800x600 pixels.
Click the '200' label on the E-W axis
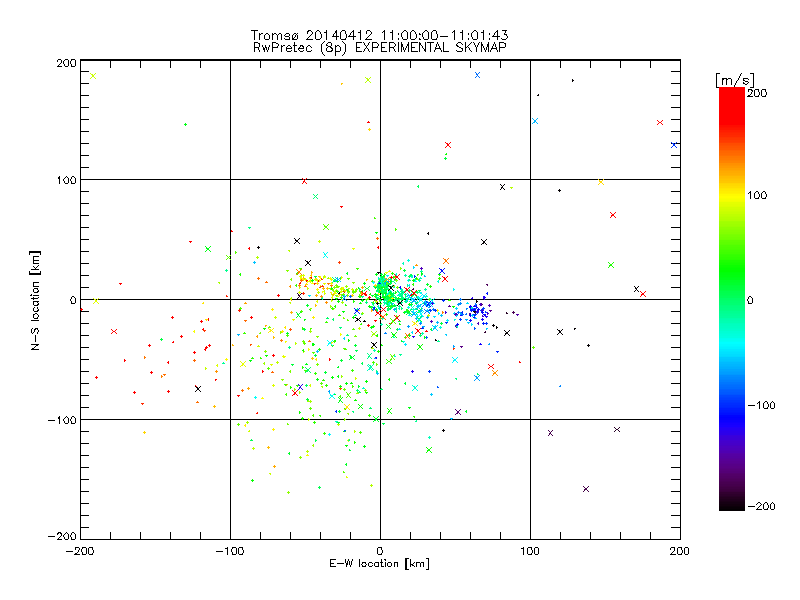point(680,551)
